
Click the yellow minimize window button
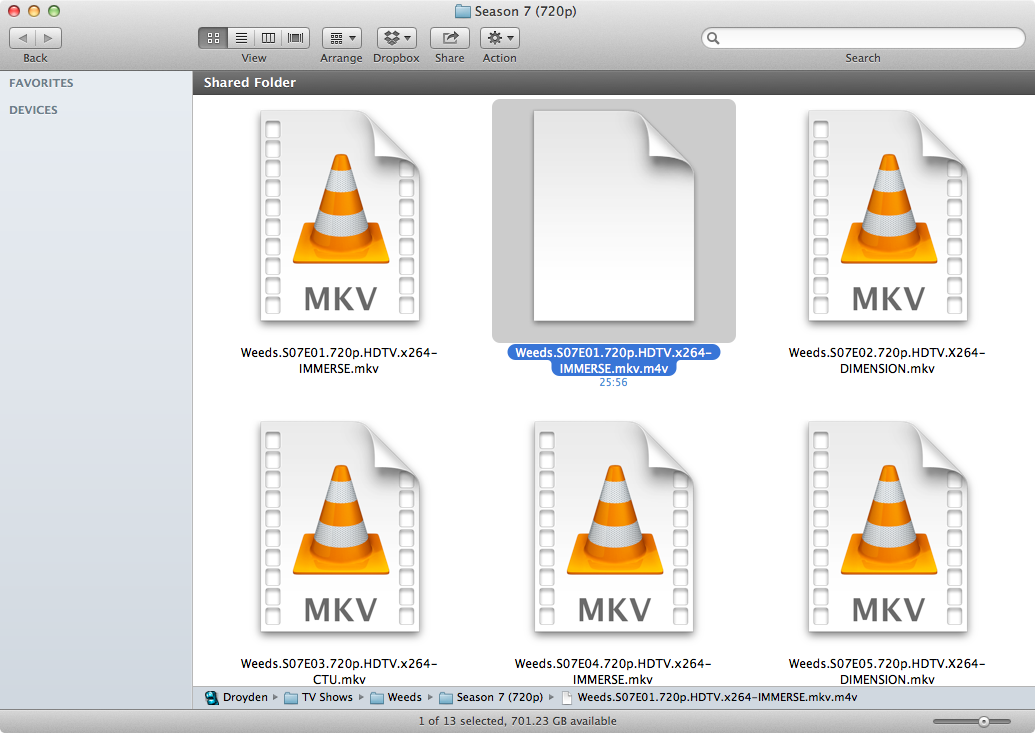coord(34,11)
